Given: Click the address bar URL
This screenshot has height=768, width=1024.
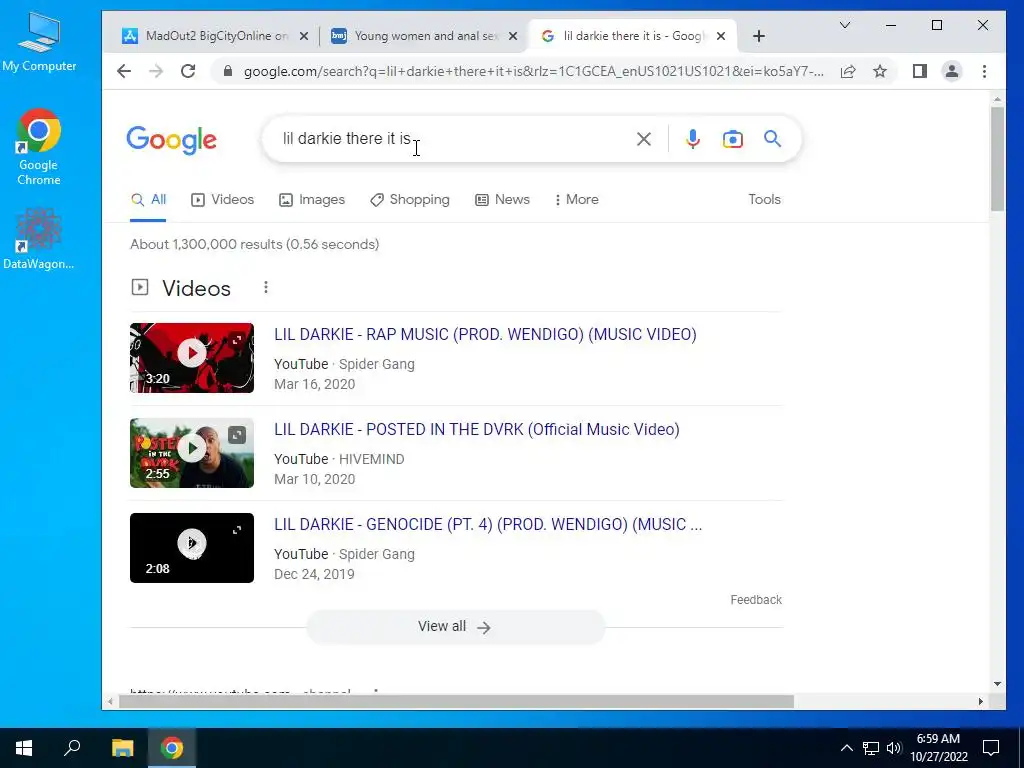Looking at the screenshot, I should [533, 71].
